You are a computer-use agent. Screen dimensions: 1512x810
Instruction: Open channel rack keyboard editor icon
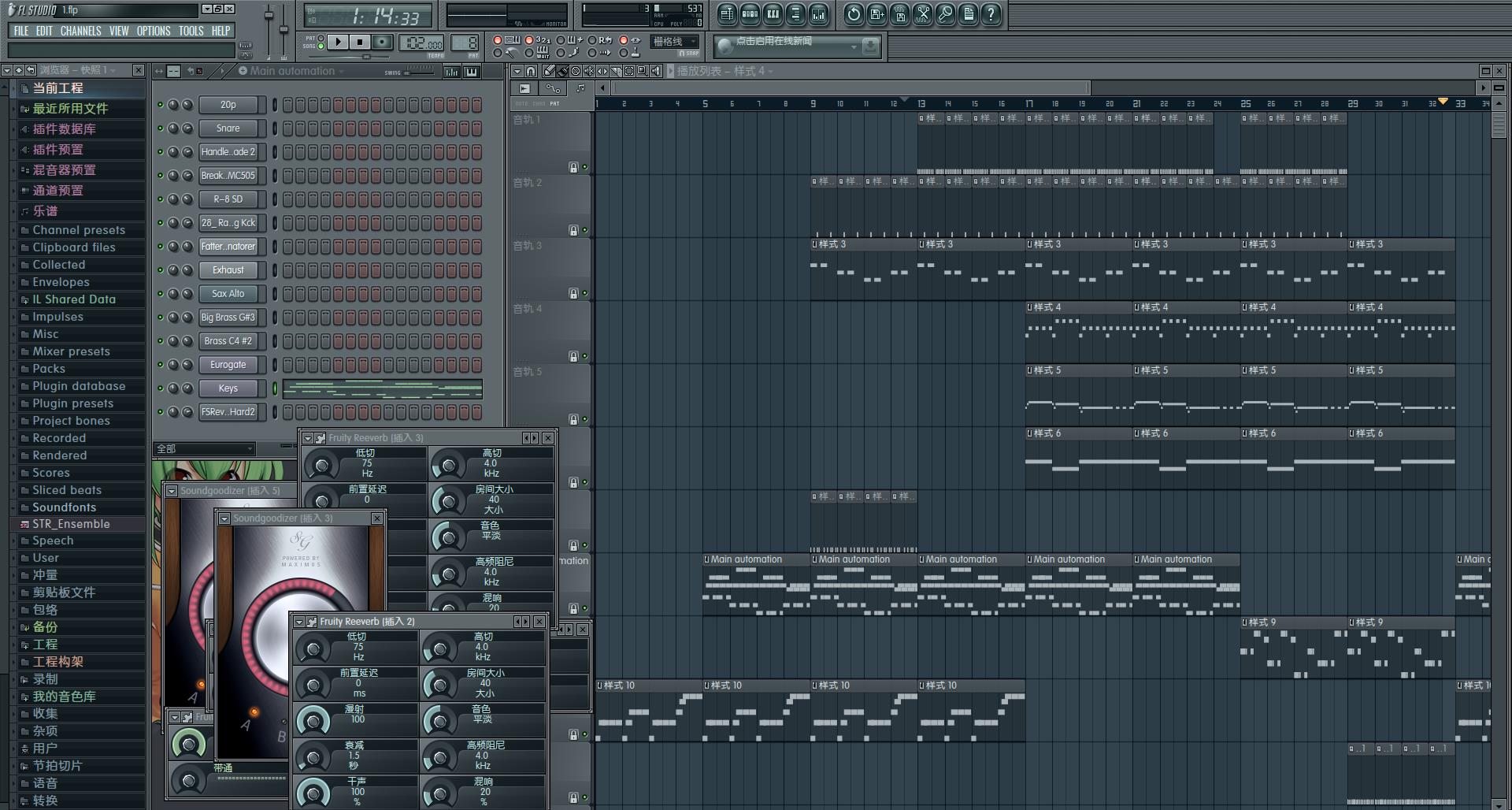[x=471, y=72]
